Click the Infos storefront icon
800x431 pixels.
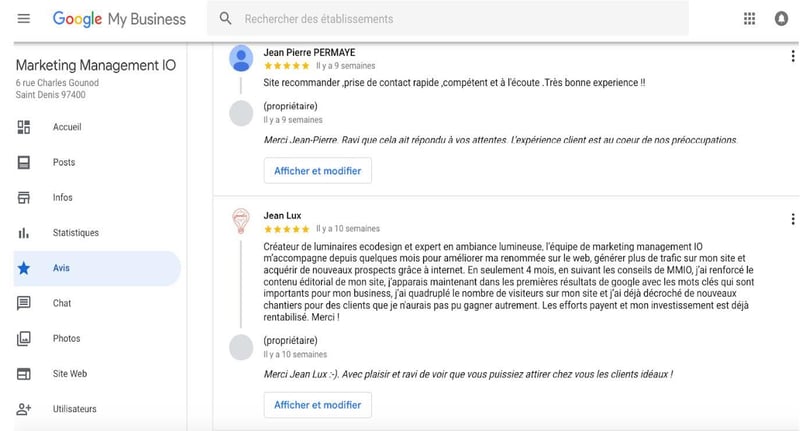tap(24, 197)
